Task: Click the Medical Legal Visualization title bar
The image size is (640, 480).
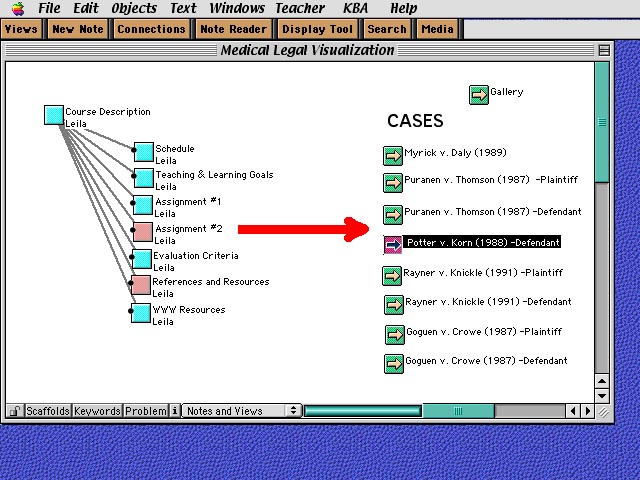Action: pyautogui.click(x=307, y=50)
